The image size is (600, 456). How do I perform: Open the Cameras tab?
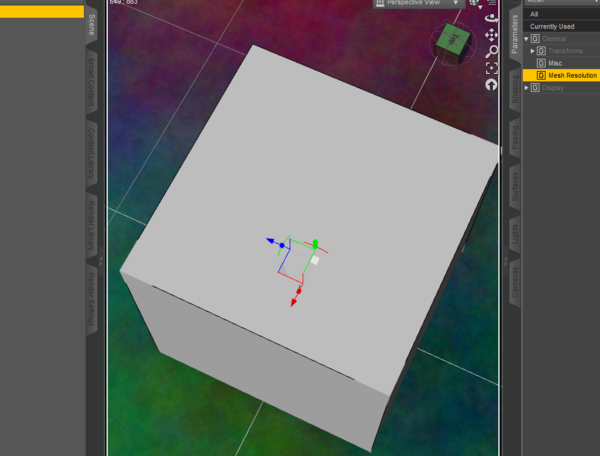click(515, 282)
